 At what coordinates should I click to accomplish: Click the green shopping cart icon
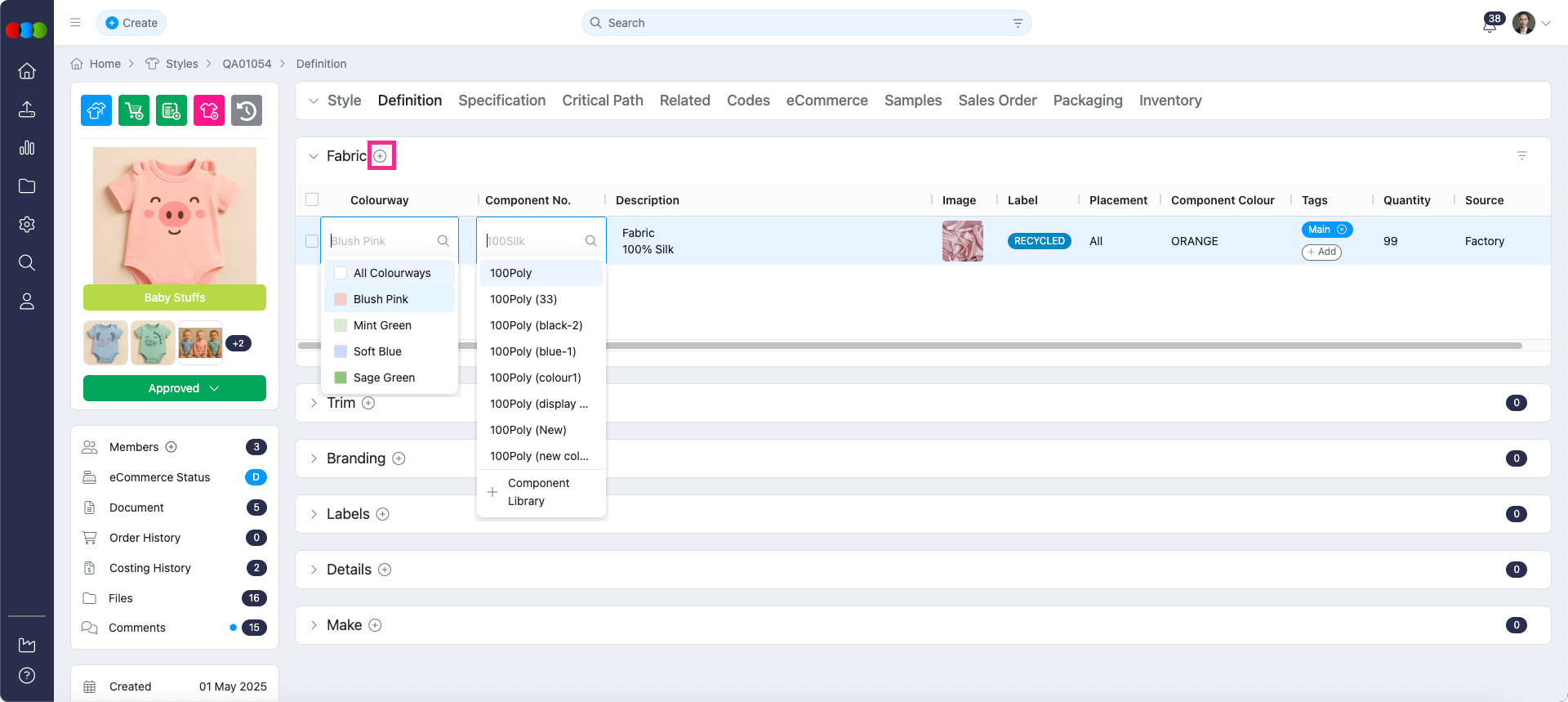tap(134, 110)
